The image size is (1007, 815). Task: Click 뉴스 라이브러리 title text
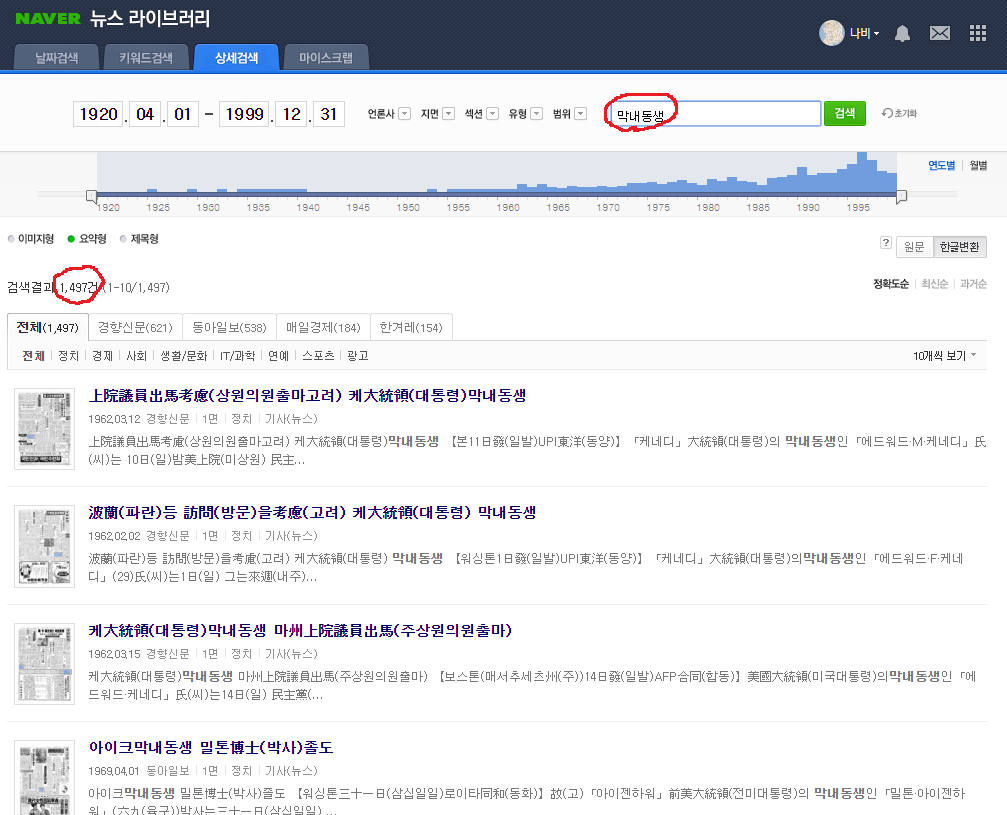(x=150, y=18)
